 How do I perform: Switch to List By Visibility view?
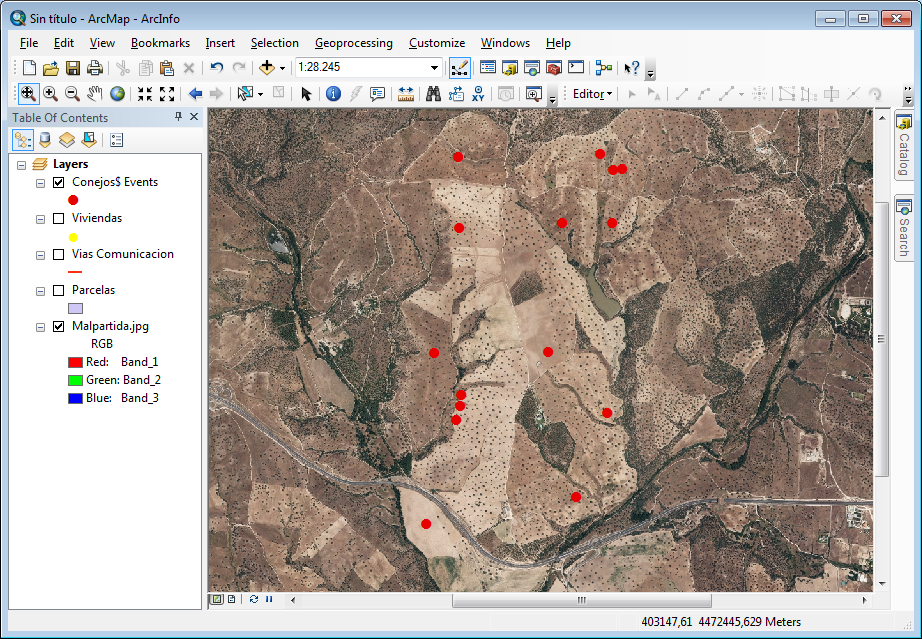point(67,140)
